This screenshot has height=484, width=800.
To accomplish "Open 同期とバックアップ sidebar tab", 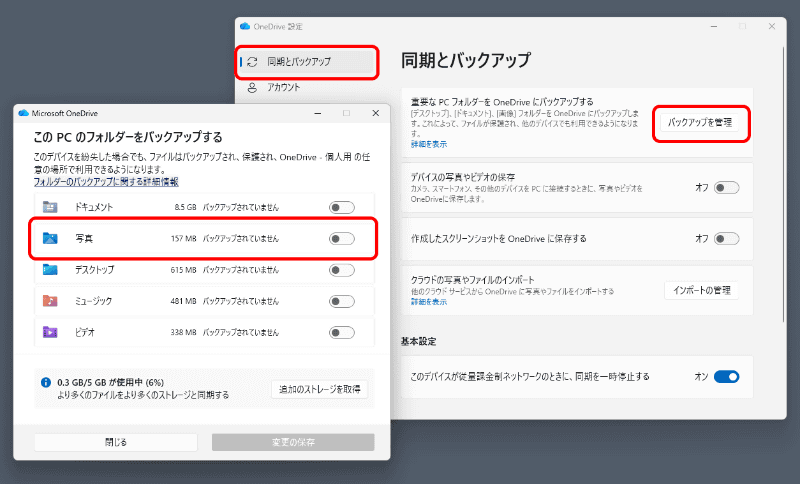I will coord(307,62).
